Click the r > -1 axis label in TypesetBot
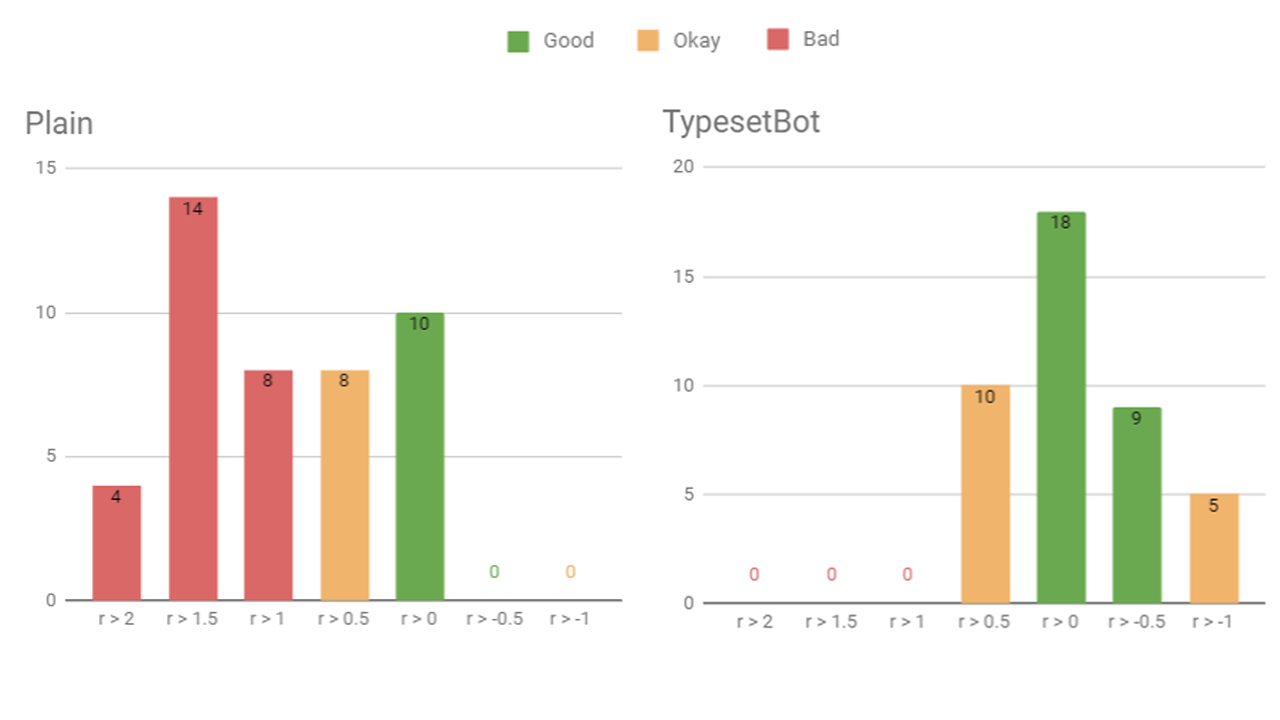 [x=1214, y=622]
